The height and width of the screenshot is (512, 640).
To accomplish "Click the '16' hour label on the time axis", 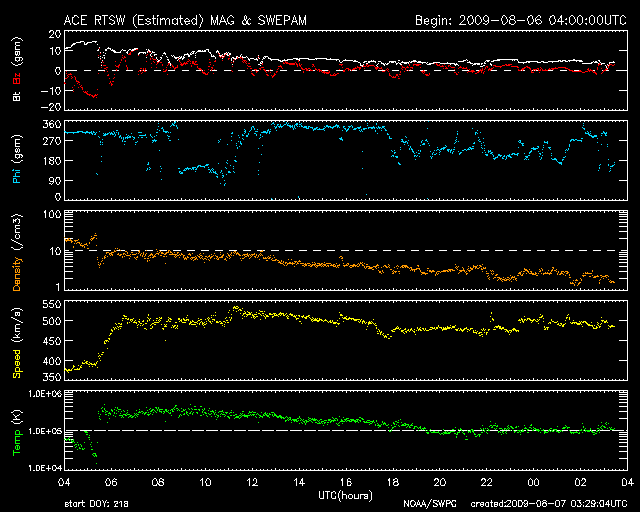I will [x=346, y=483].
